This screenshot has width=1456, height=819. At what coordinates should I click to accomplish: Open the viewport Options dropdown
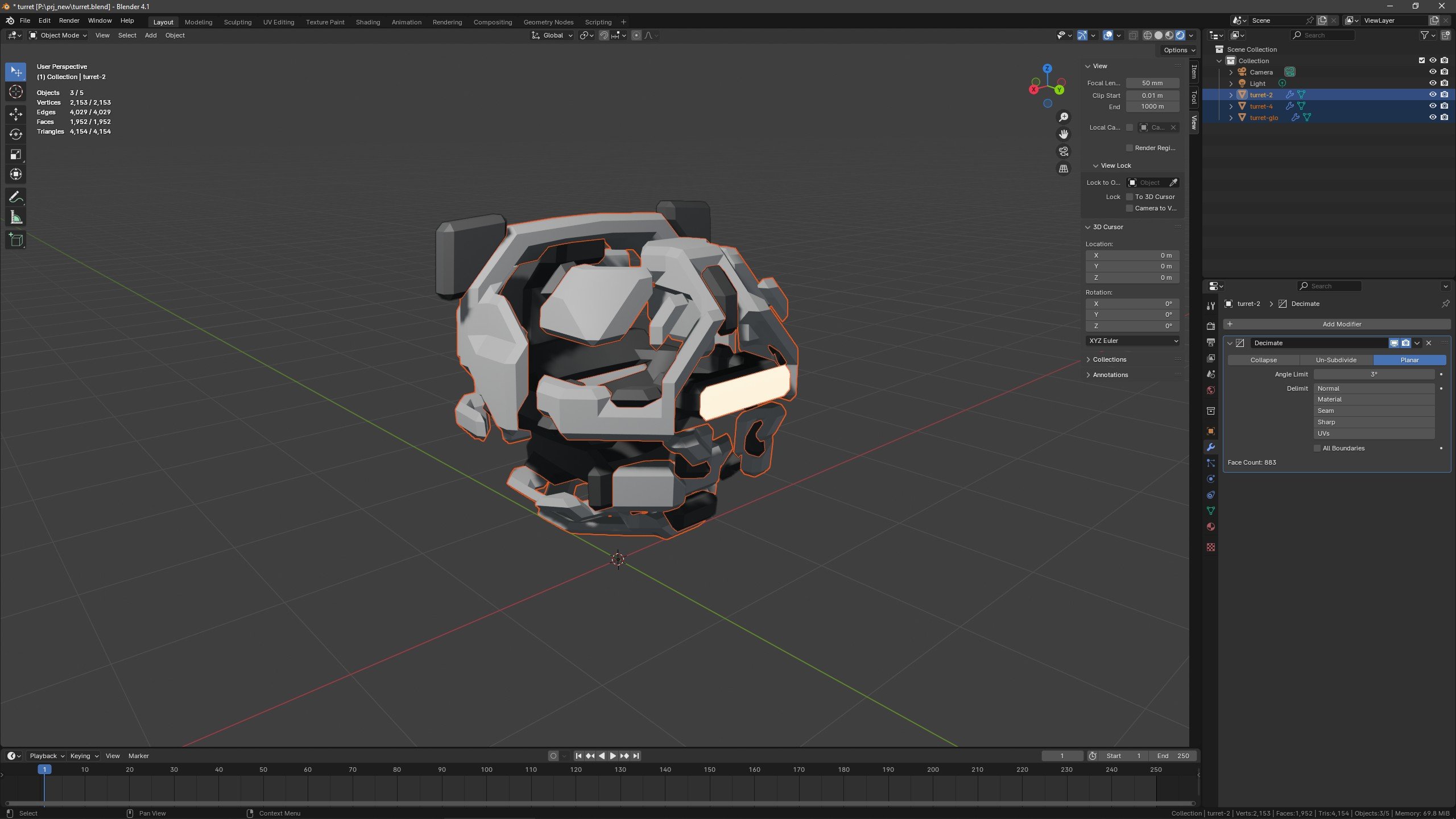click(x=1179, y=50)
